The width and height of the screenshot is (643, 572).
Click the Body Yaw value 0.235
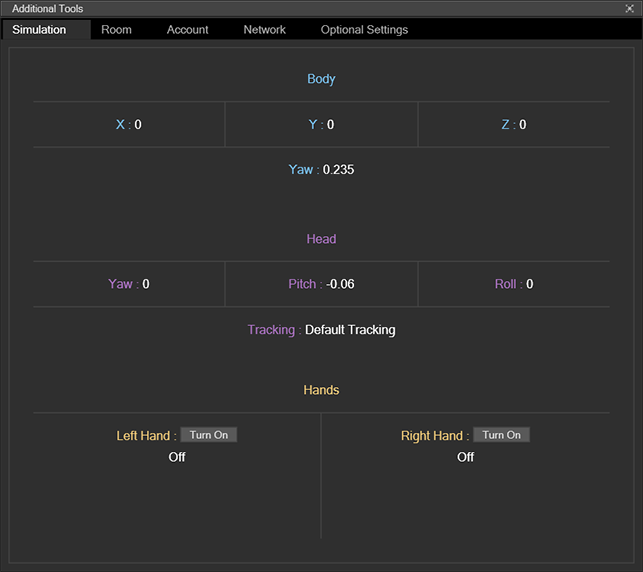click(338, 170)
